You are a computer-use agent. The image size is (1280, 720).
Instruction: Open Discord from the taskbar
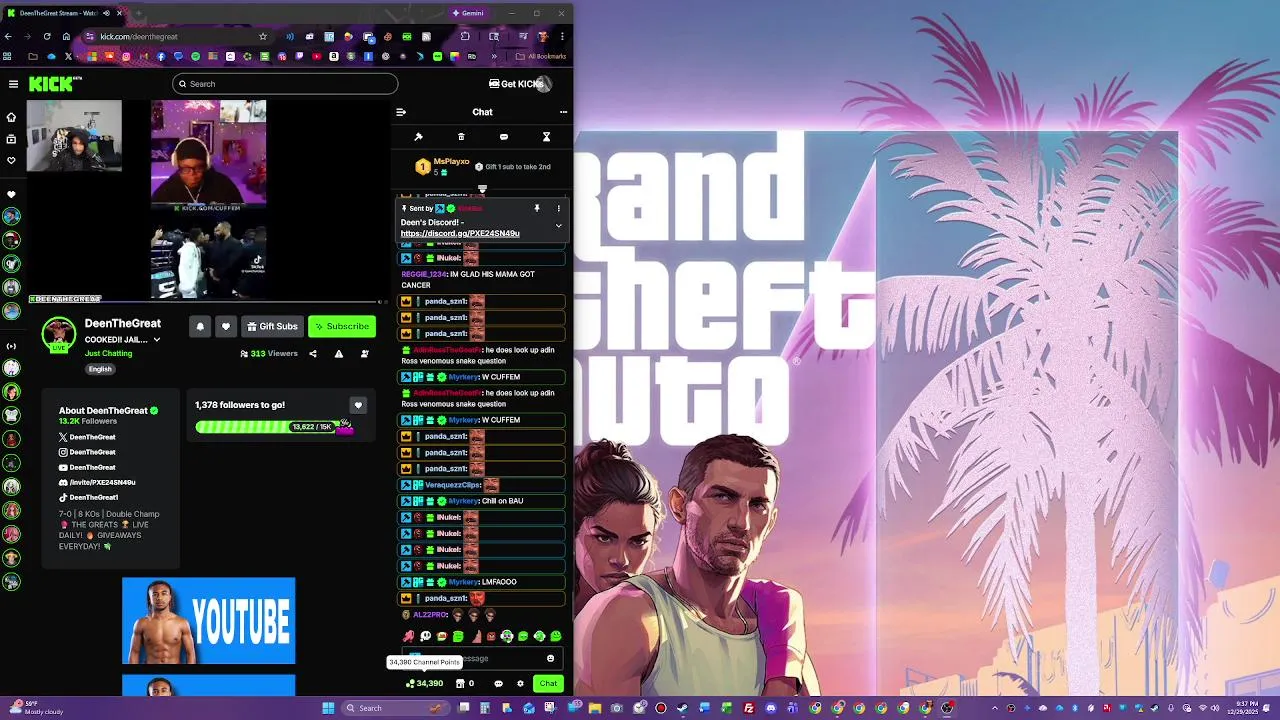[x=770, y=708]
